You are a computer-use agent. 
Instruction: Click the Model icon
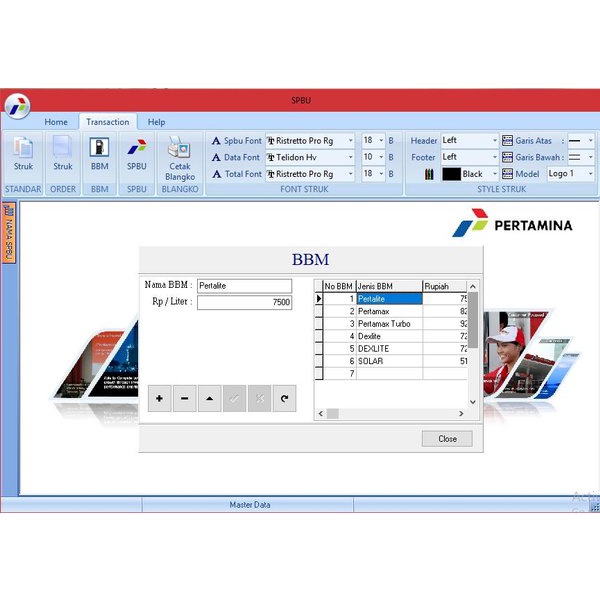click(x=507, y=174)
